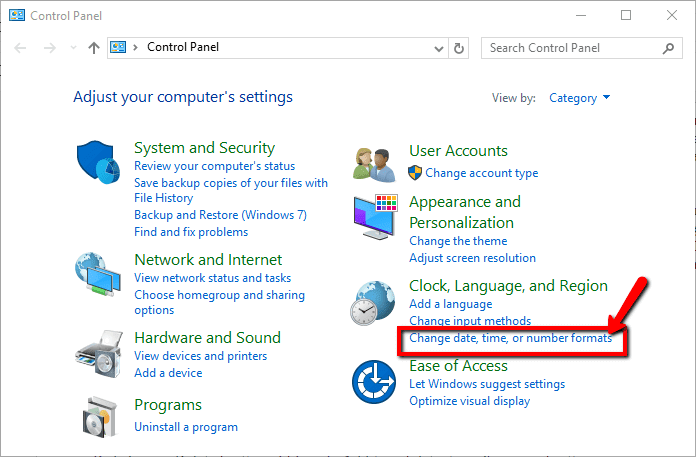Viewport: 696px width, 457px height.
Task: Click the Back navigation arrow
Action: click(20, 48)
